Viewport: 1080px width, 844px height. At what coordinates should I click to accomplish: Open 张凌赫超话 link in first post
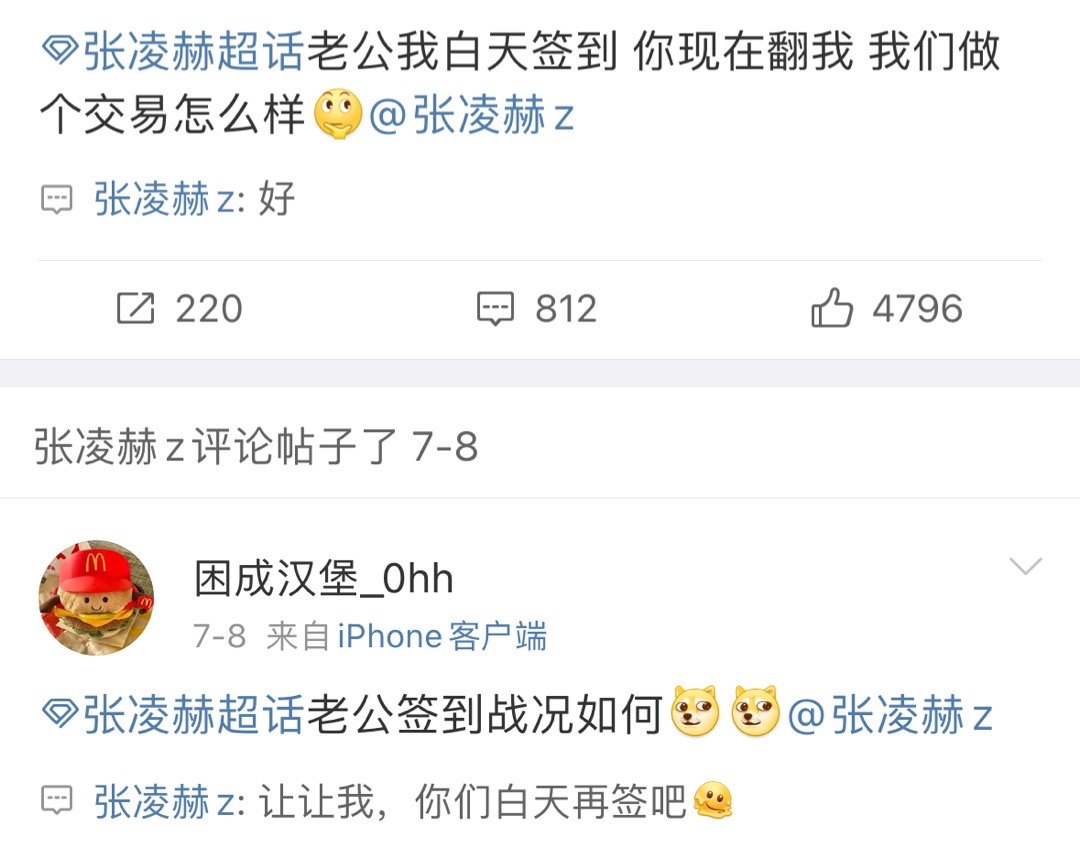click(194, 52)
